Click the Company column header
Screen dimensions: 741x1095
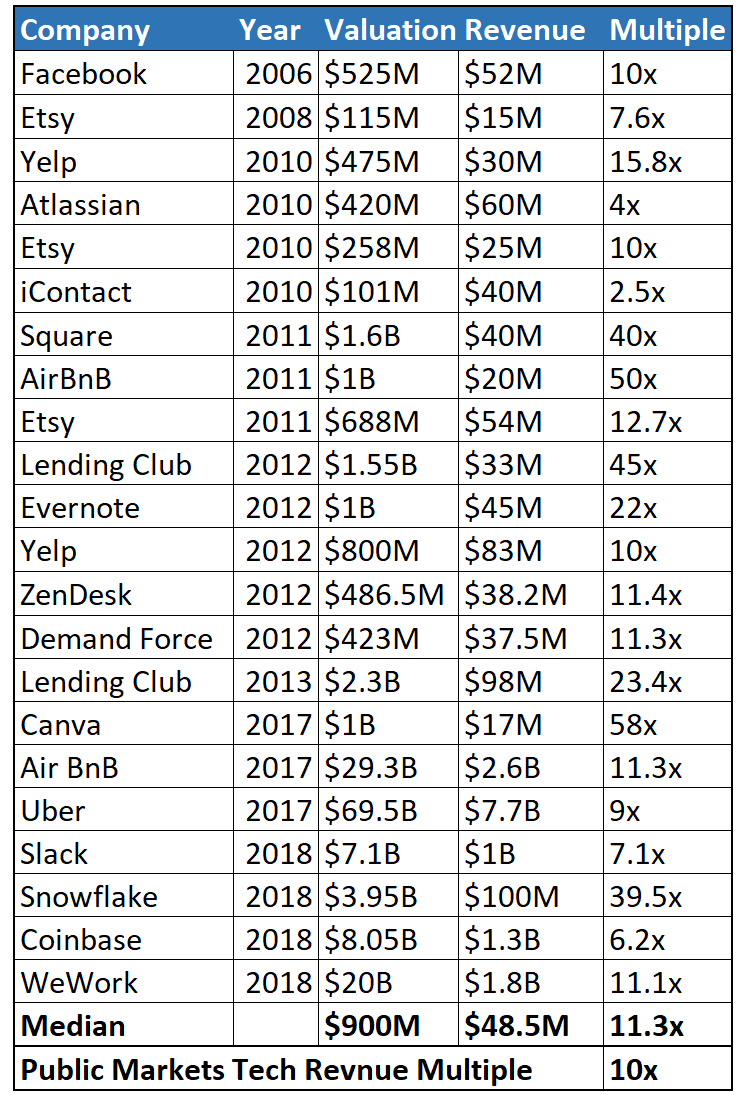tap(85, 30)
